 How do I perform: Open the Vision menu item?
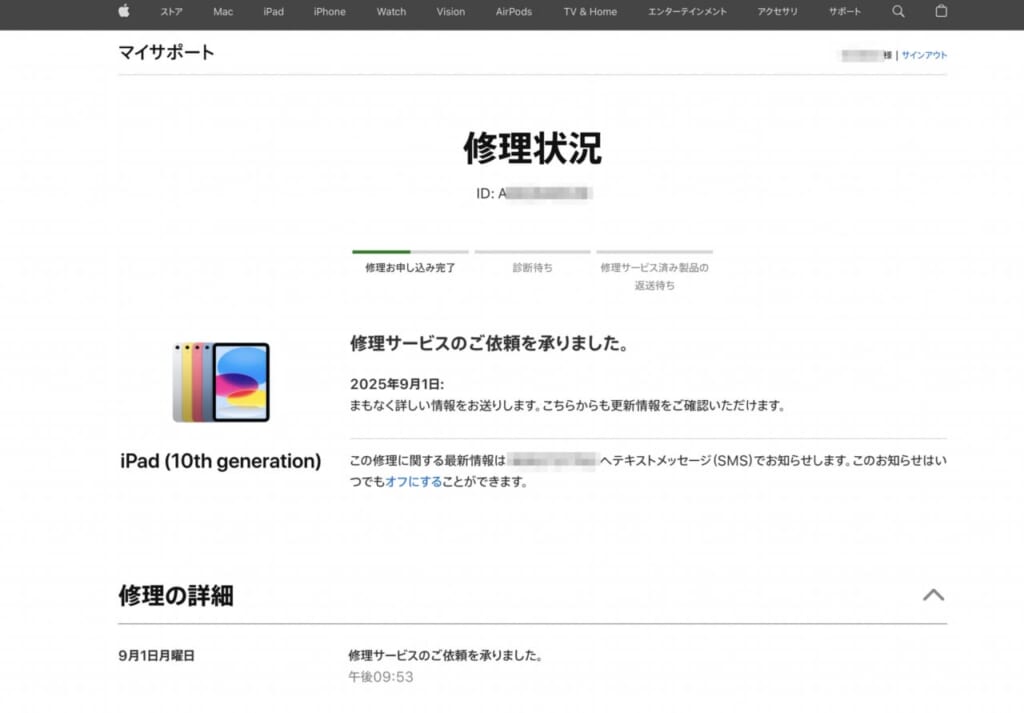(x=451, y=12)
